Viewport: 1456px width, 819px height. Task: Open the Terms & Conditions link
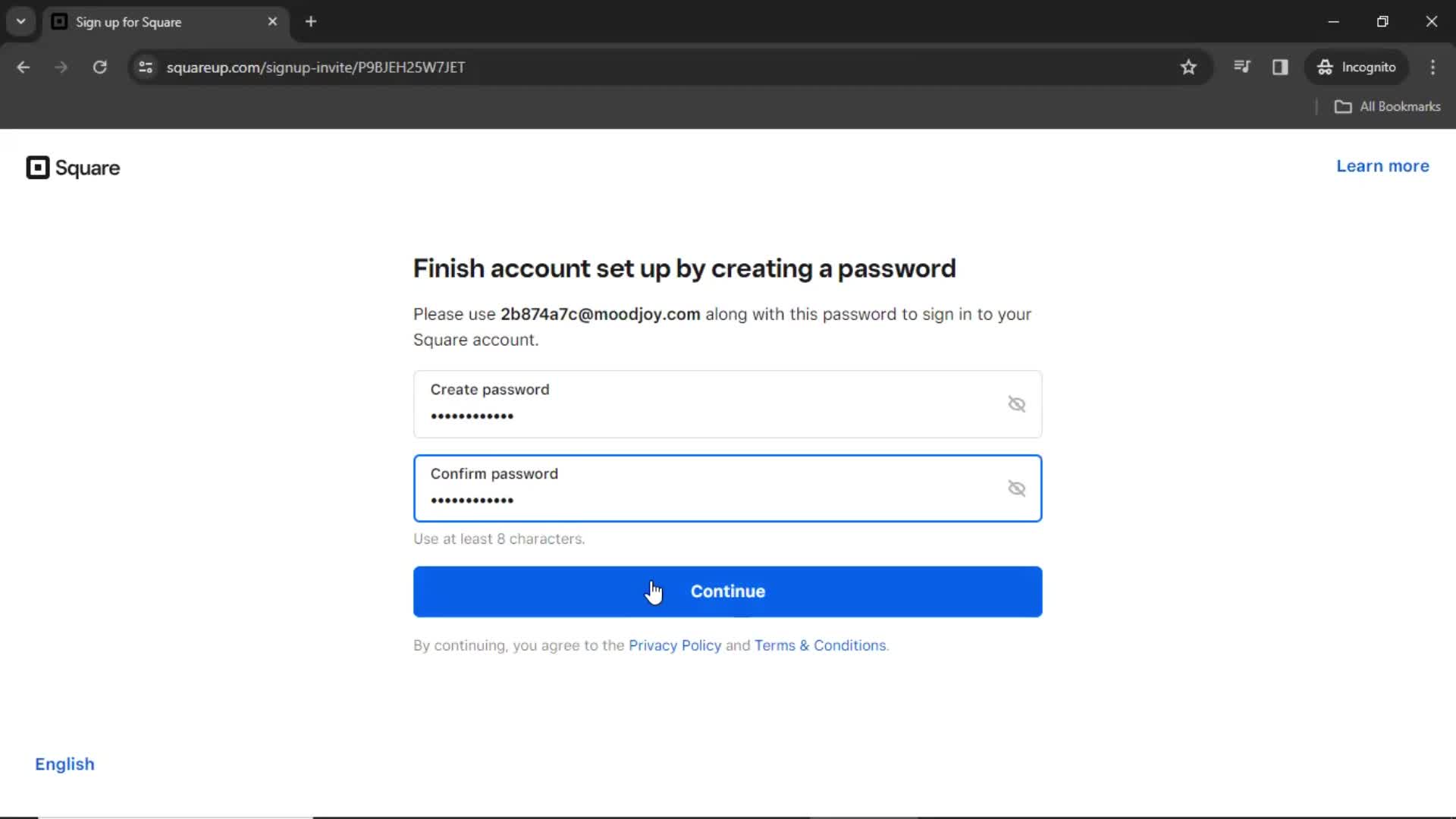click(x=820, y=645)
